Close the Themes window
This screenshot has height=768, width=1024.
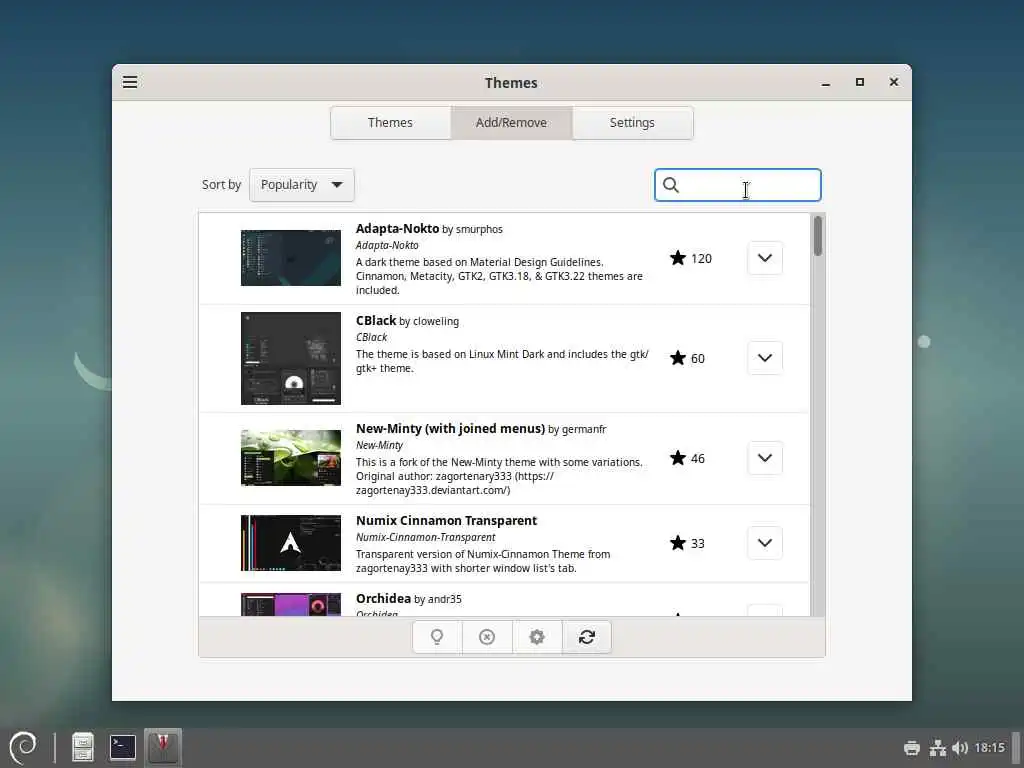point(894,82)
